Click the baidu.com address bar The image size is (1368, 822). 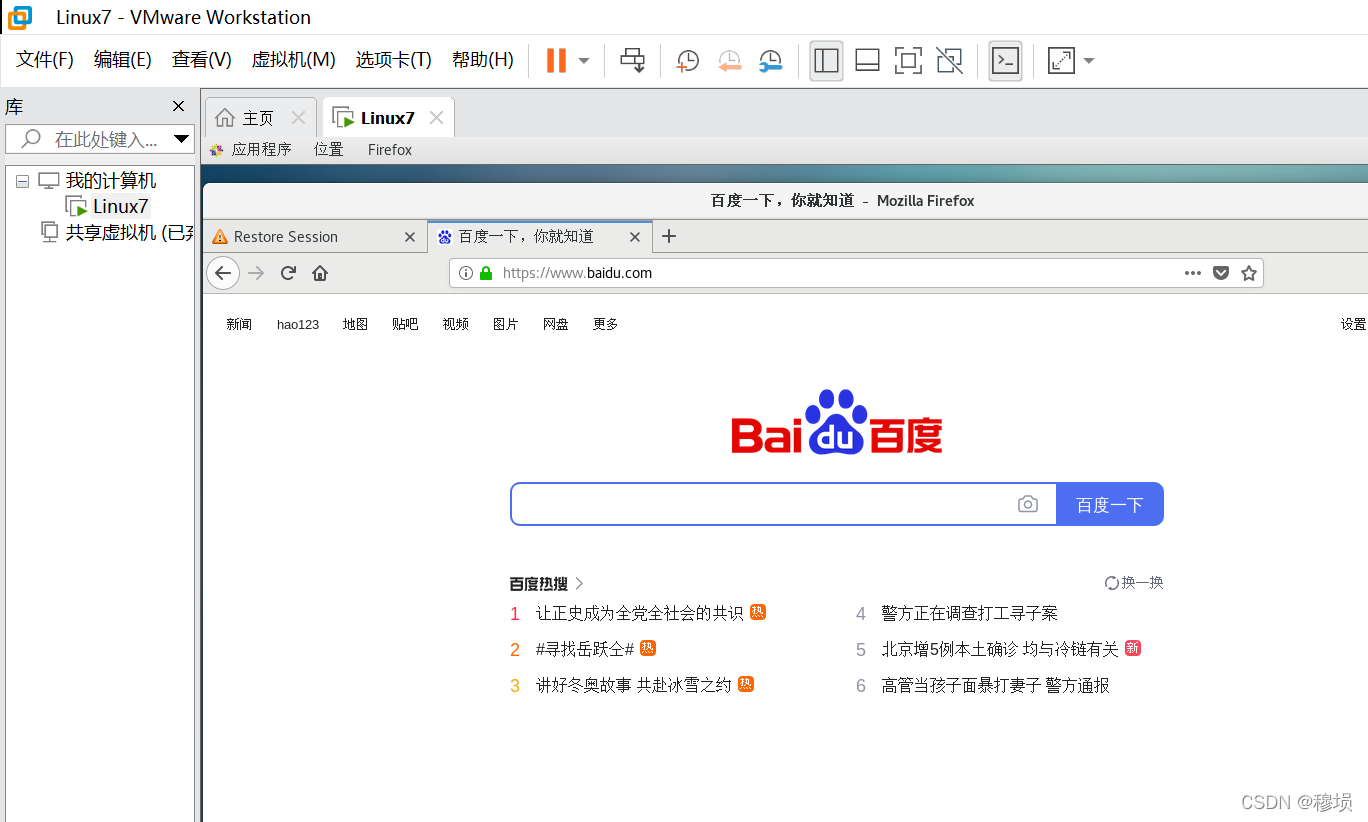tap(856, 273)
